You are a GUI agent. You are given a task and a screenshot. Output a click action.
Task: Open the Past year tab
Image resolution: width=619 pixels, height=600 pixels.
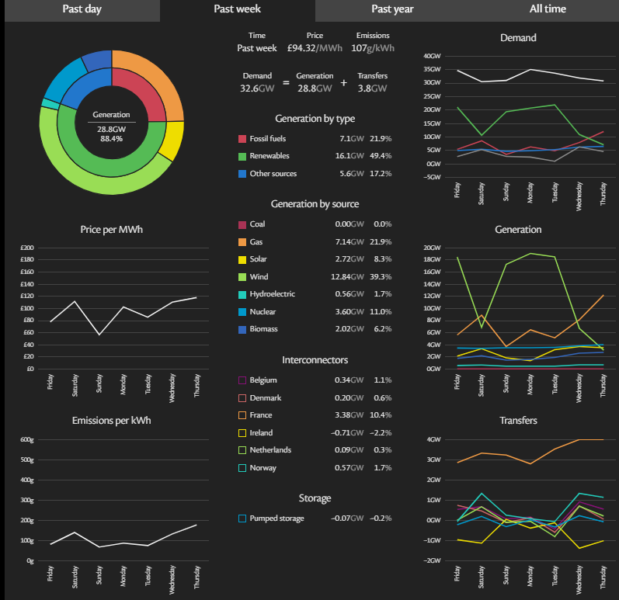click(x=394, y=10)
